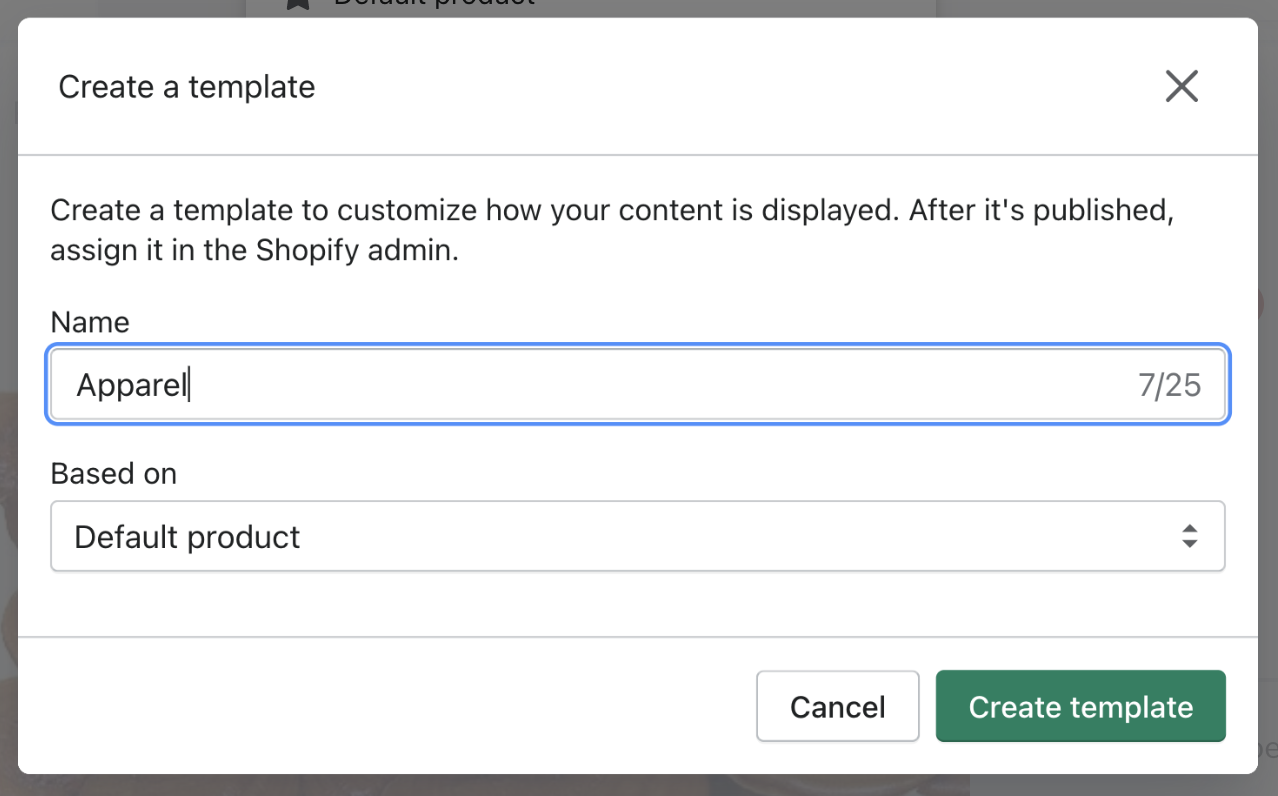The height and width of the screenshot is (796, 1278).
Task: Close the Create a template dialog
Action: pyautogui.click(x=1181, y=86)
